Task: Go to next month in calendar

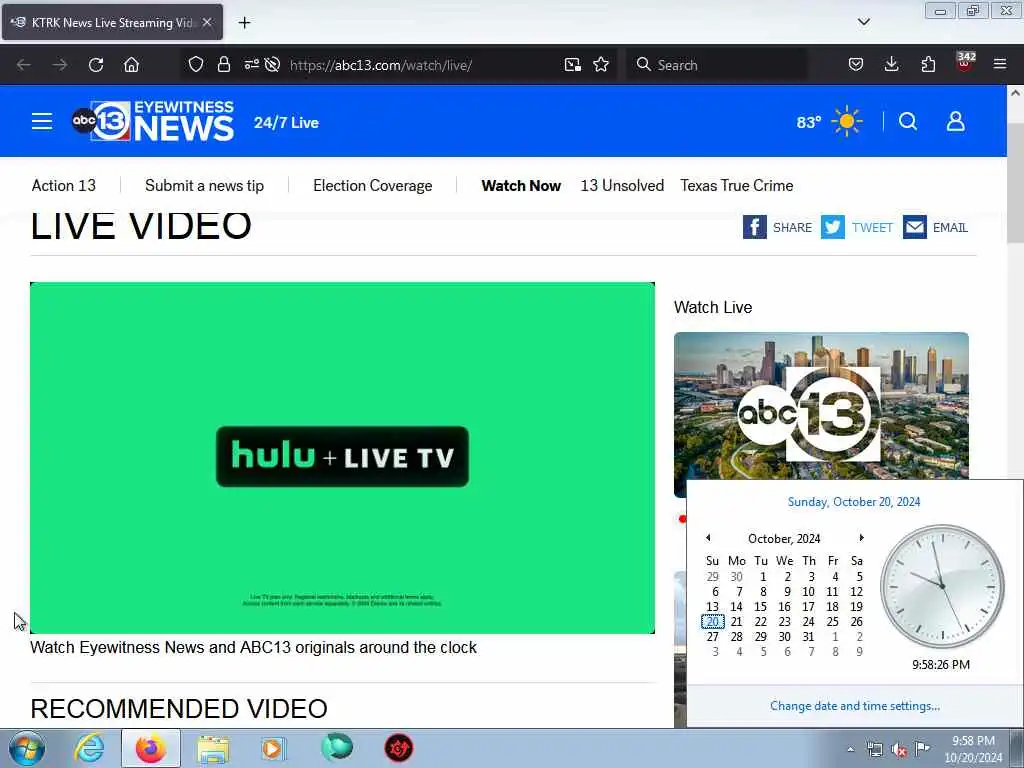Action: click(x=861, y=537)
